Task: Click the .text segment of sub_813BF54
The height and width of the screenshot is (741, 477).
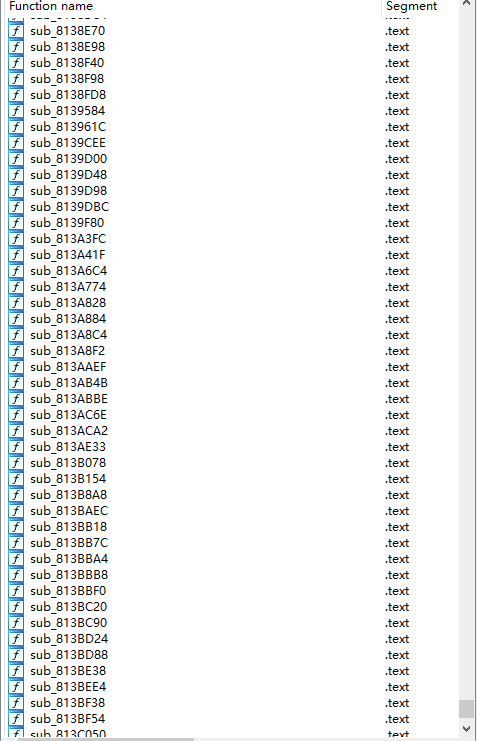Action: 397,719
